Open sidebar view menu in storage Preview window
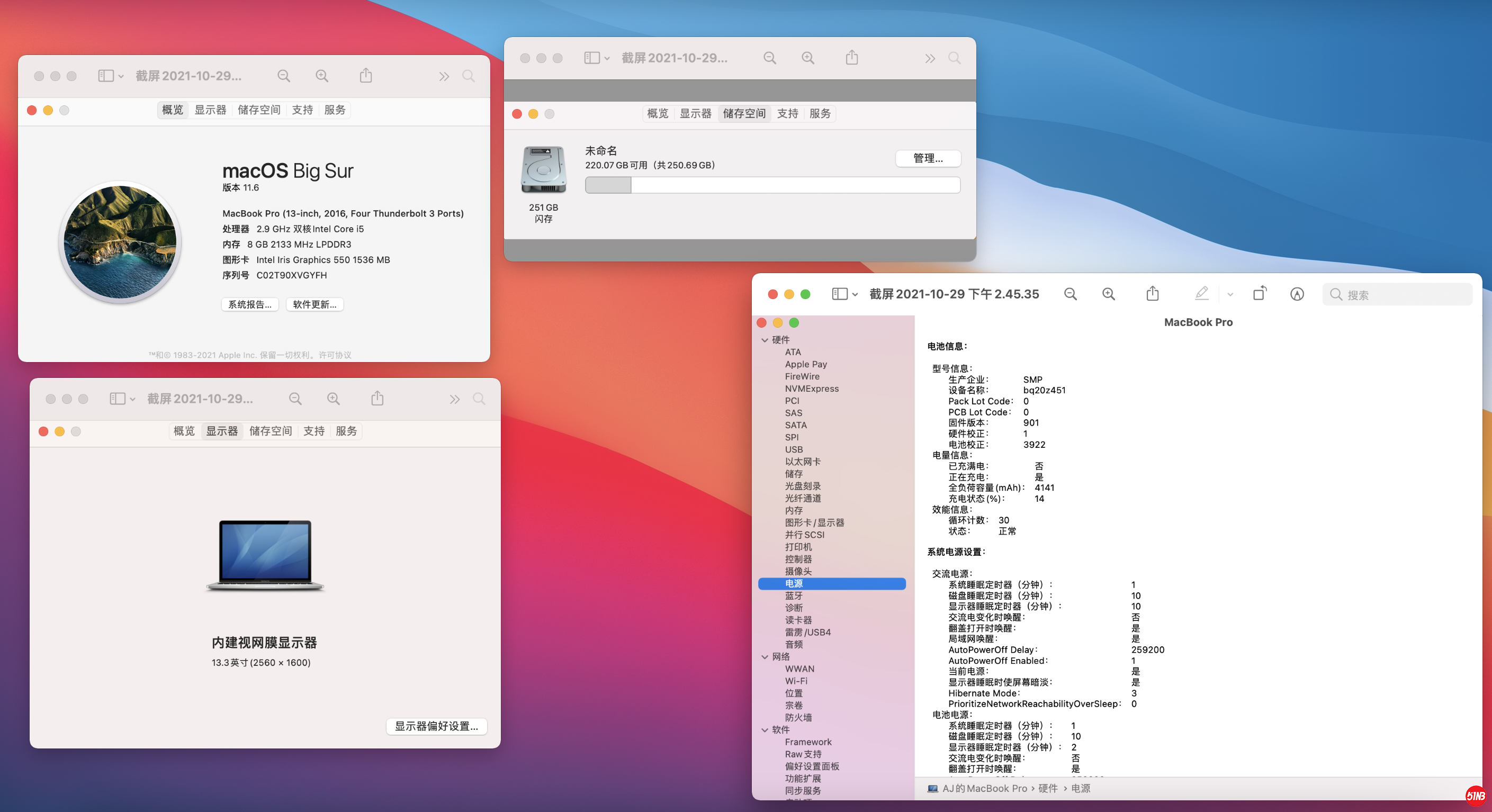The image size is (1492, 812). click(x=597, y=58)
